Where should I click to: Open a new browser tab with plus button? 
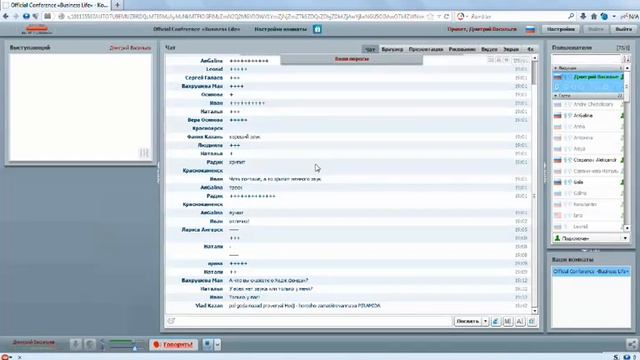117,5
